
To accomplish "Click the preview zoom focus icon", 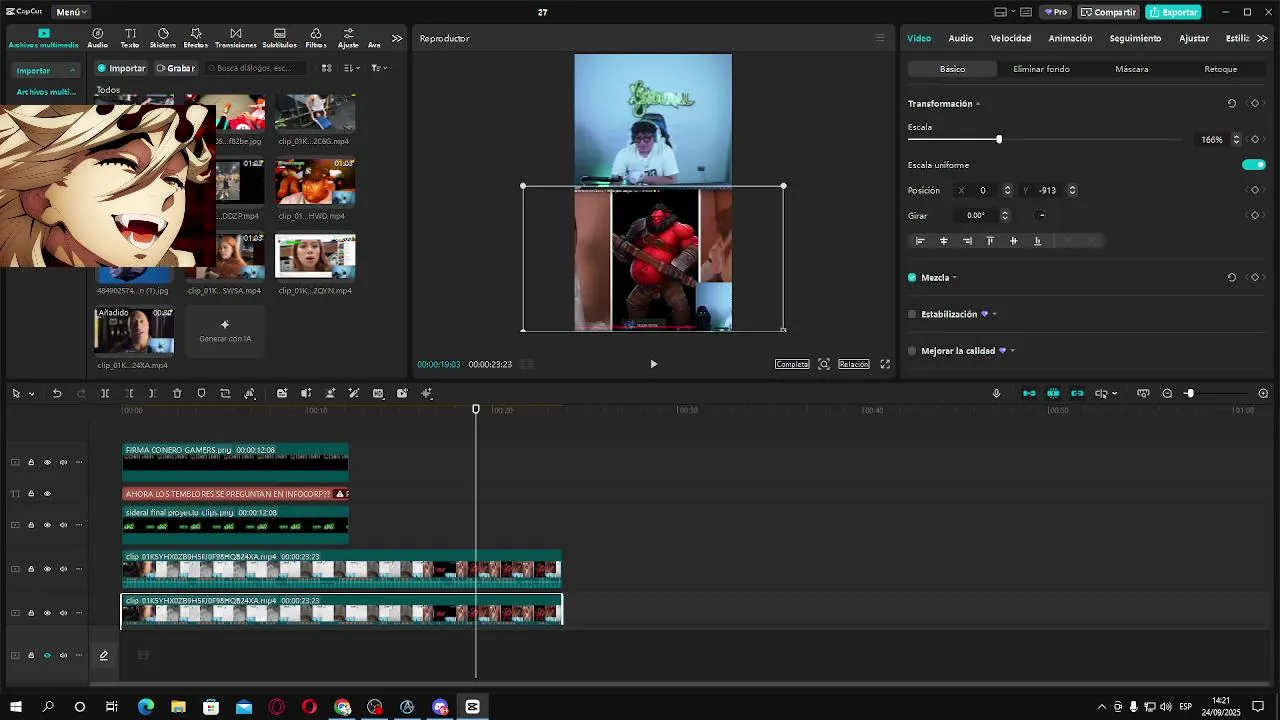I will click(824, 364).
